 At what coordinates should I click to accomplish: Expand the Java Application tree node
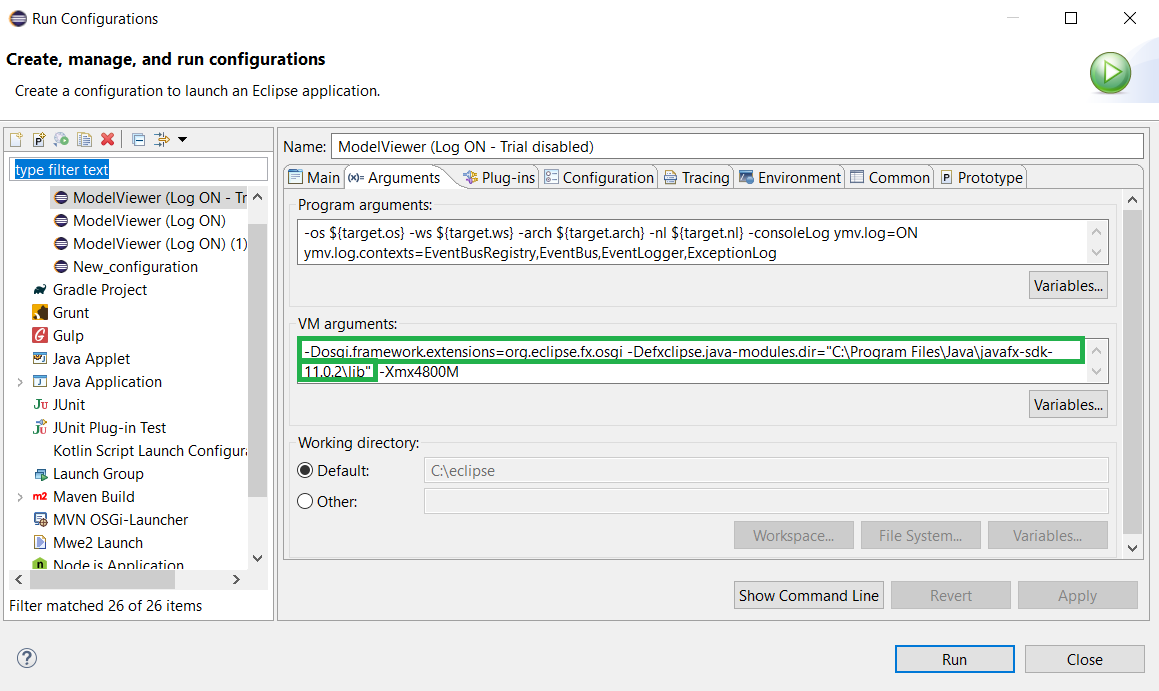tap(17, 381)
